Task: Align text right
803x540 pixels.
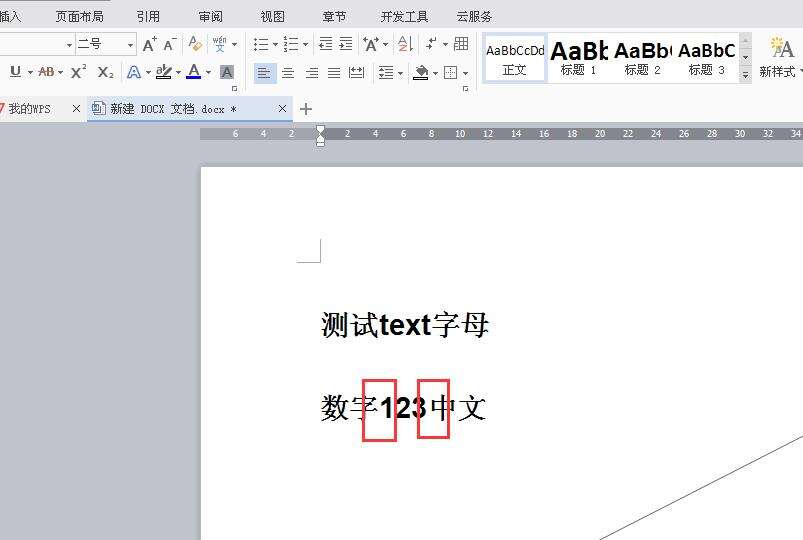Action: click(x=311, y=73)
